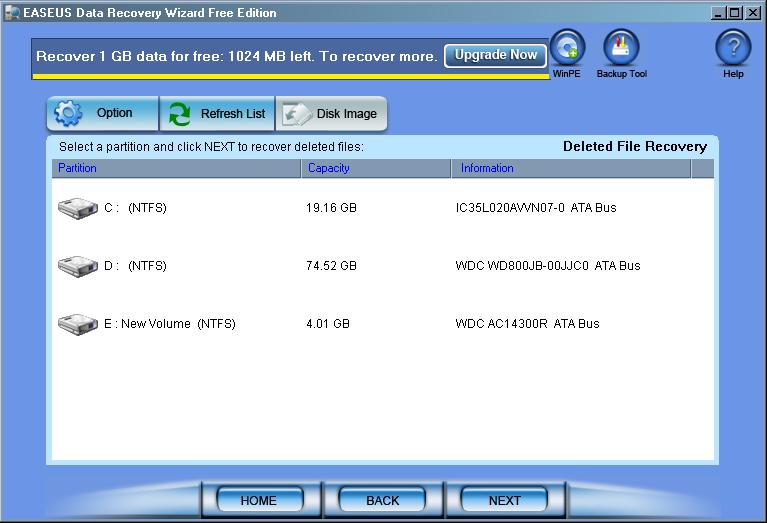
Task: Click the title bar application icon
Action: tap(12, 13)
